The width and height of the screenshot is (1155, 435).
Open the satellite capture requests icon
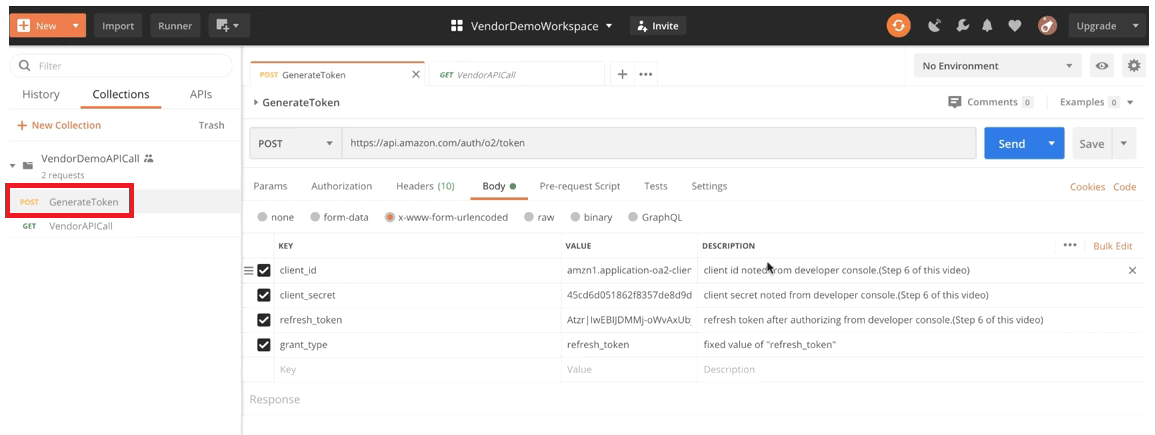click(x=935, y=26)
